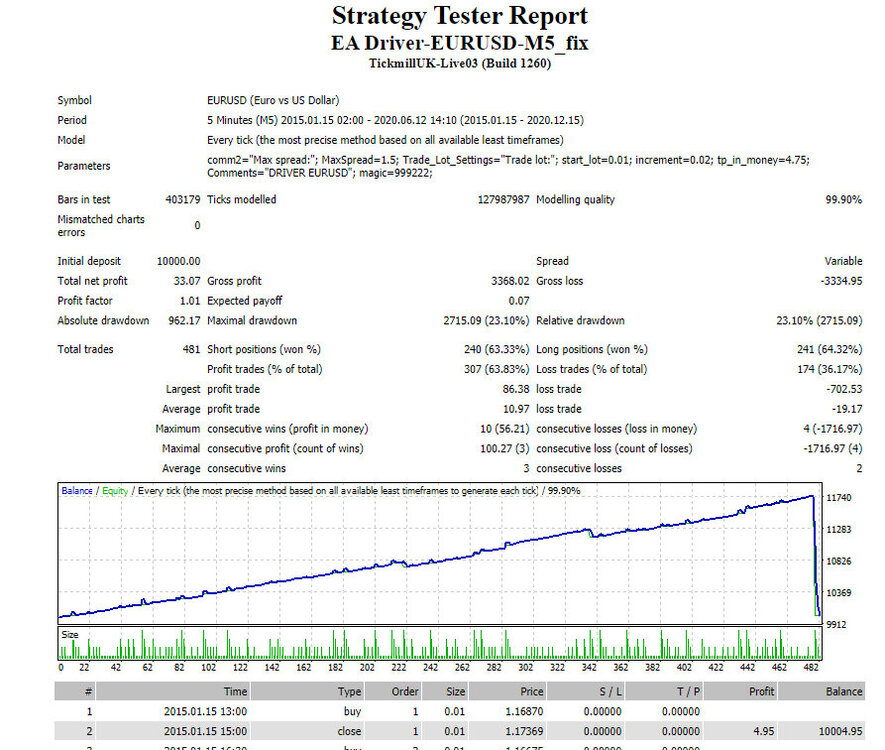The image size is (885, 750).
Task: Click largest profit trade value 86.38
Action: [516, 389]
